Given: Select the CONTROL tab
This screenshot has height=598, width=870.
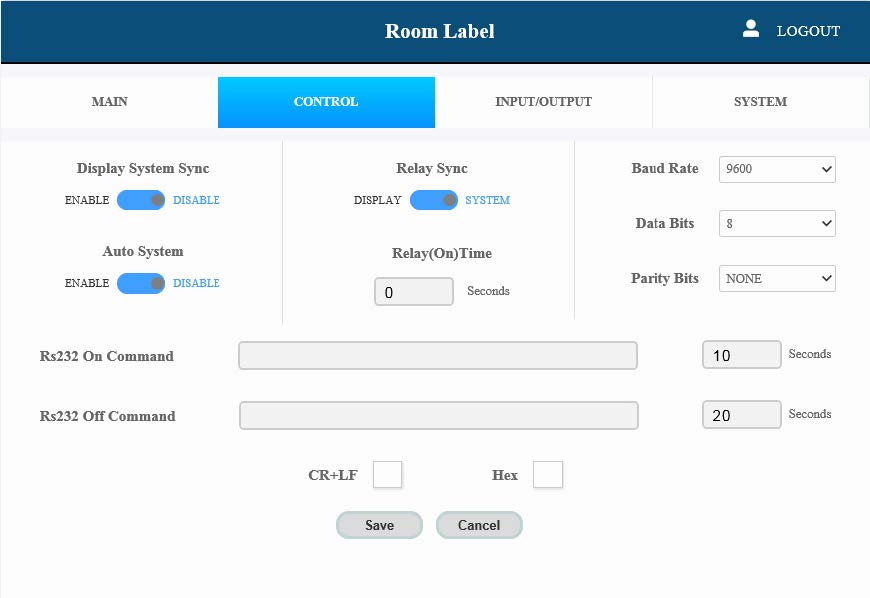Looking at the screenshot, I should [x=326, y=102].
